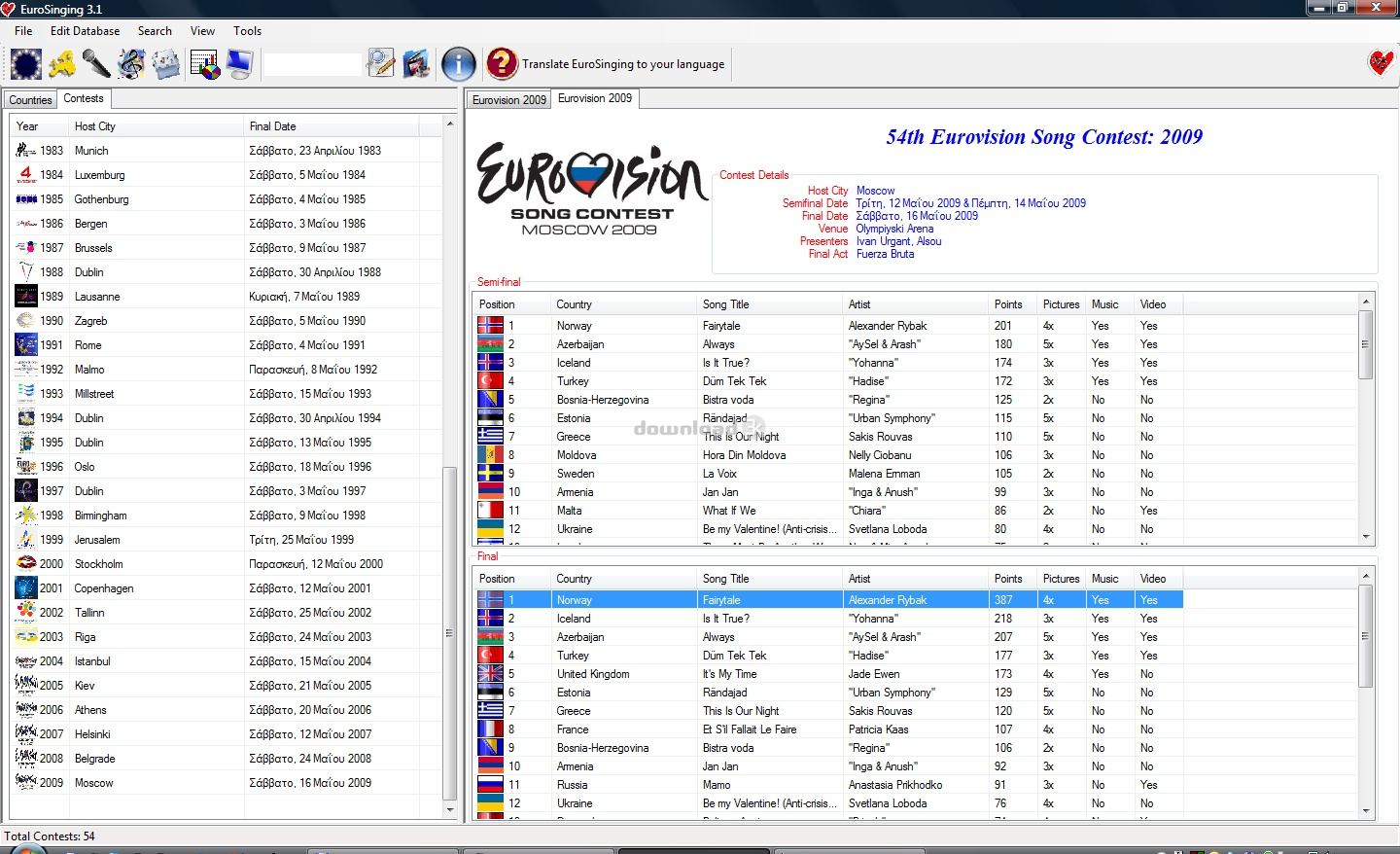Open the artists view via the microphone icon

pyautogui.click(x=96, y=64)
